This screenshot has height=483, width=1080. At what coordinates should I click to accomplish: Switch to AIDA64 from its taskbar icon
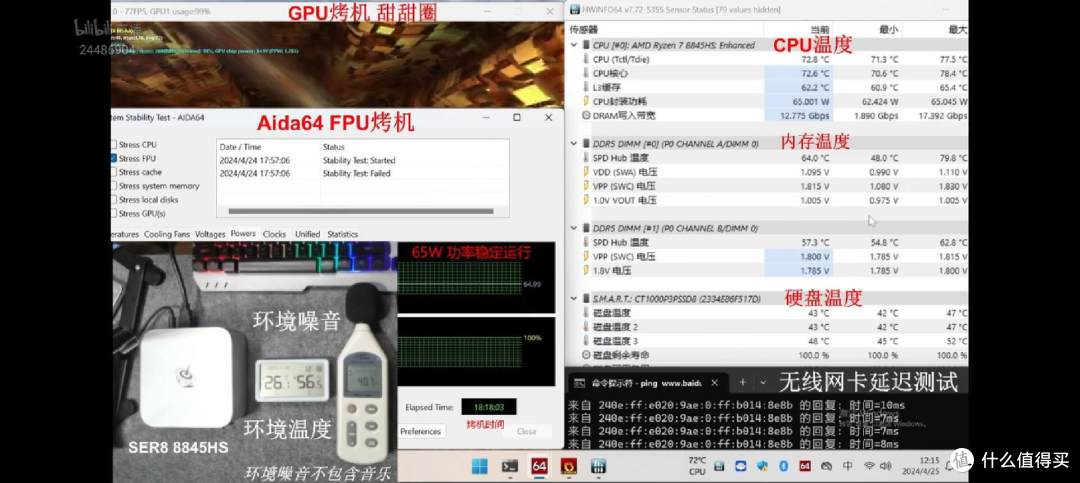(539, 466)
